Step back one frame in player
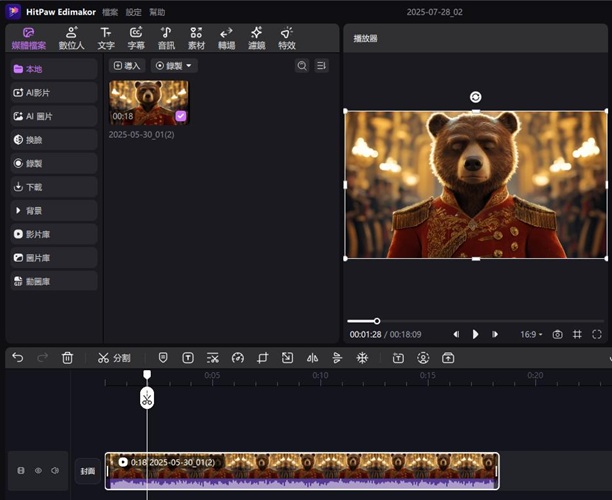The height and width of the screenshot is (500, 612). click(x=456, y=334)
